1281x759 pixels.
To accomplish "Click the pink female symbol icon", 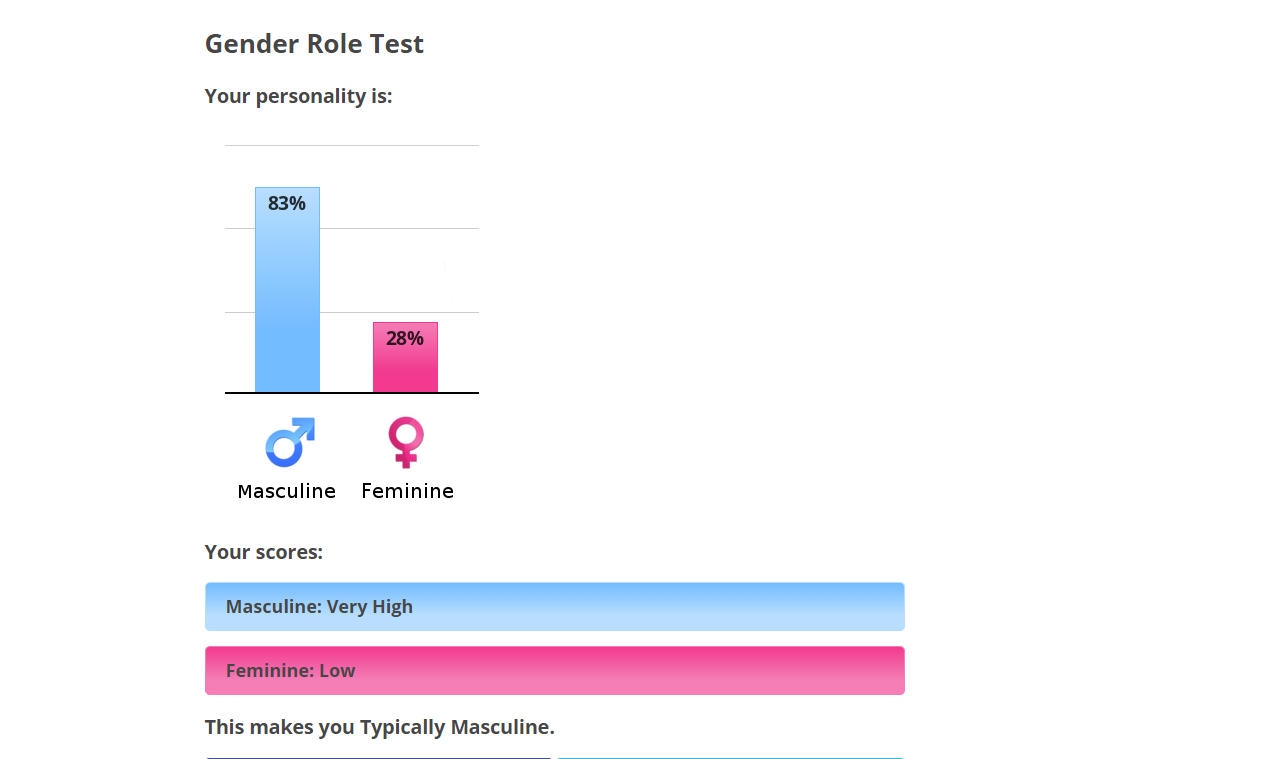I will coord(406,442).
